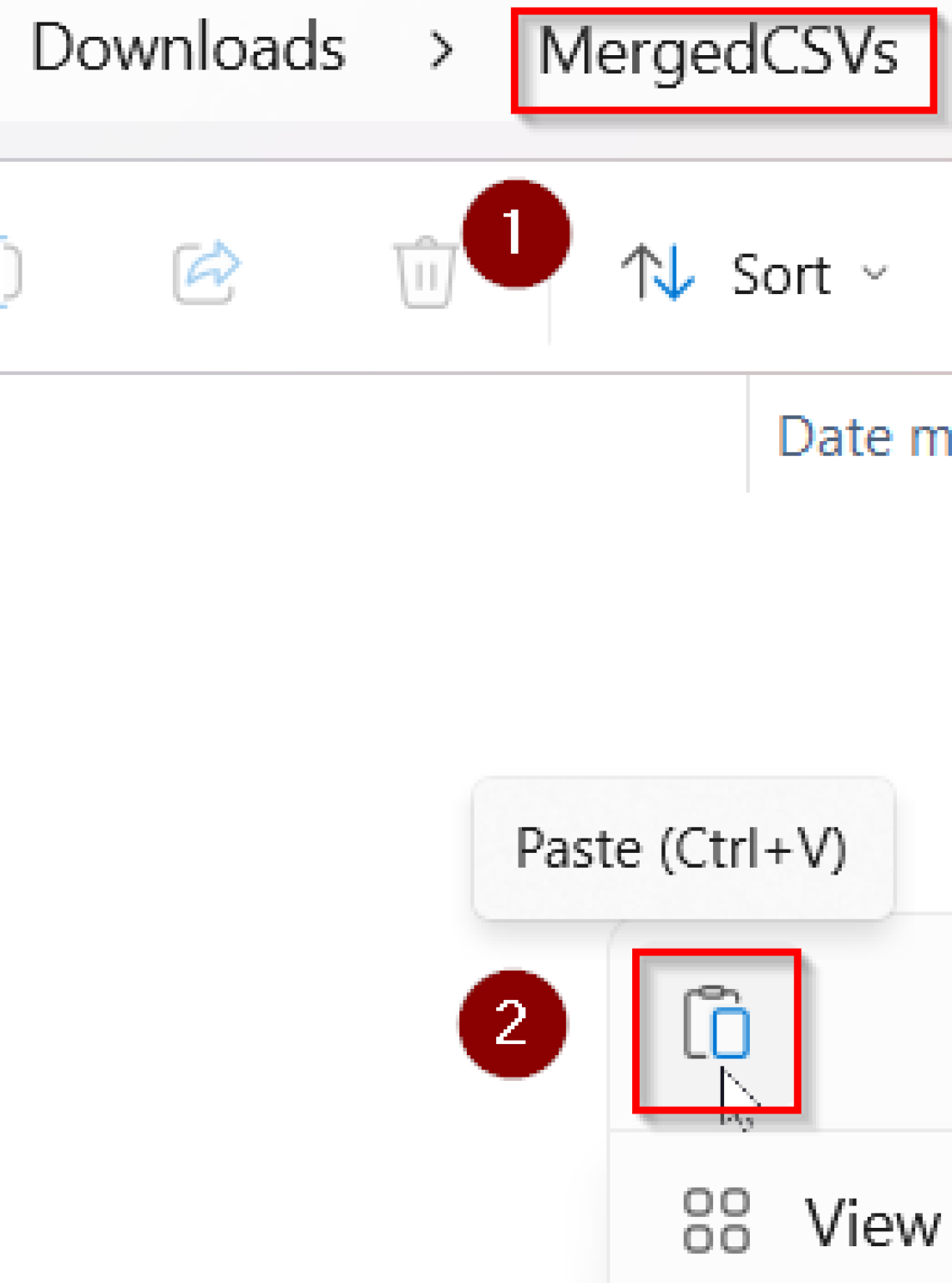Click the Sort arrows icon
The image size is (952, 1283).
[x=660, y=273]
